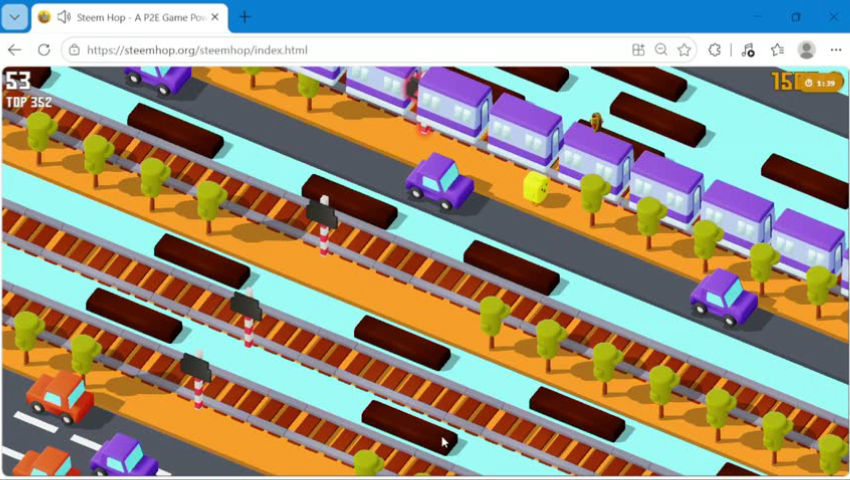This screenshot has width=850, height=480.
Task: Open the browser extensions menu
Action: click(714, 50)
